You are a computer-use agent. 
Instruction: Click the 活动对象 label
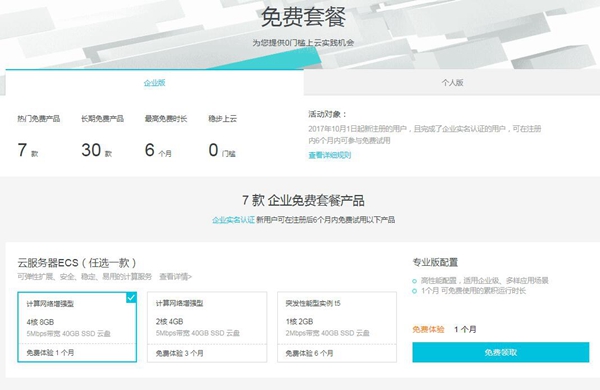pos(327,114)
